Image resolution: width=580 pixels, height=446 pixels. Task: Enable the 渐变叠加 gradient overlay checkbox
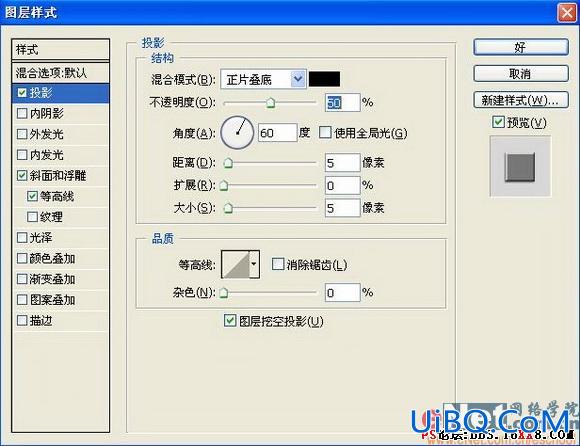click(22, 279)
